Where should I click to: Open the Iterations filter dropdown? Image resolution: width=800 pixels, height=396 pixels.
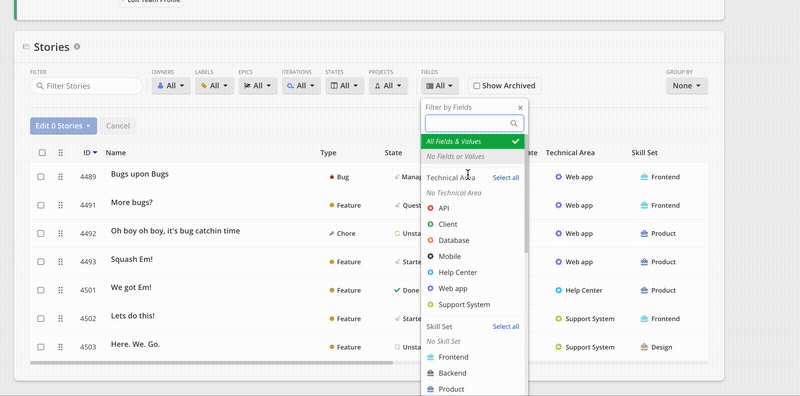pos(301,86)
